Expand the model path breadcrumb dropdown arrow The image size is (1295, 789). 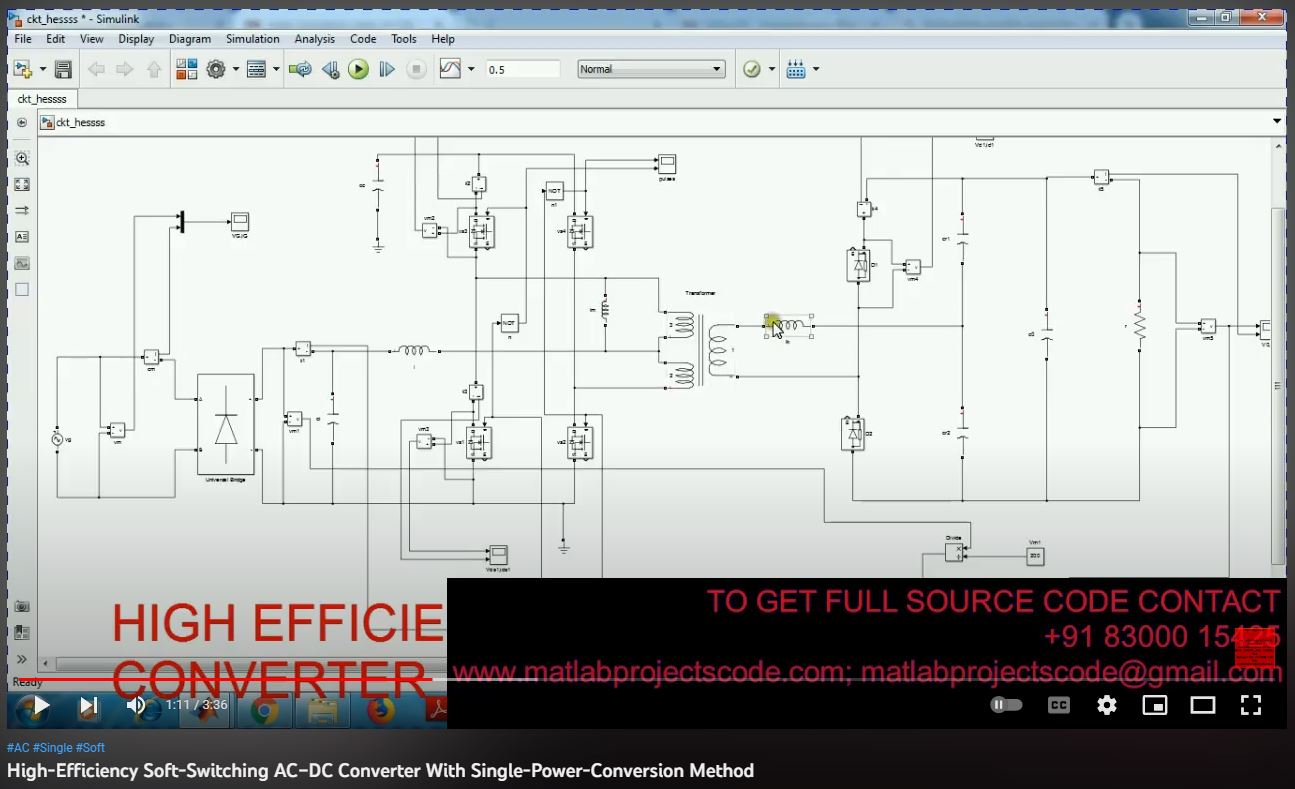(1276, 122)
